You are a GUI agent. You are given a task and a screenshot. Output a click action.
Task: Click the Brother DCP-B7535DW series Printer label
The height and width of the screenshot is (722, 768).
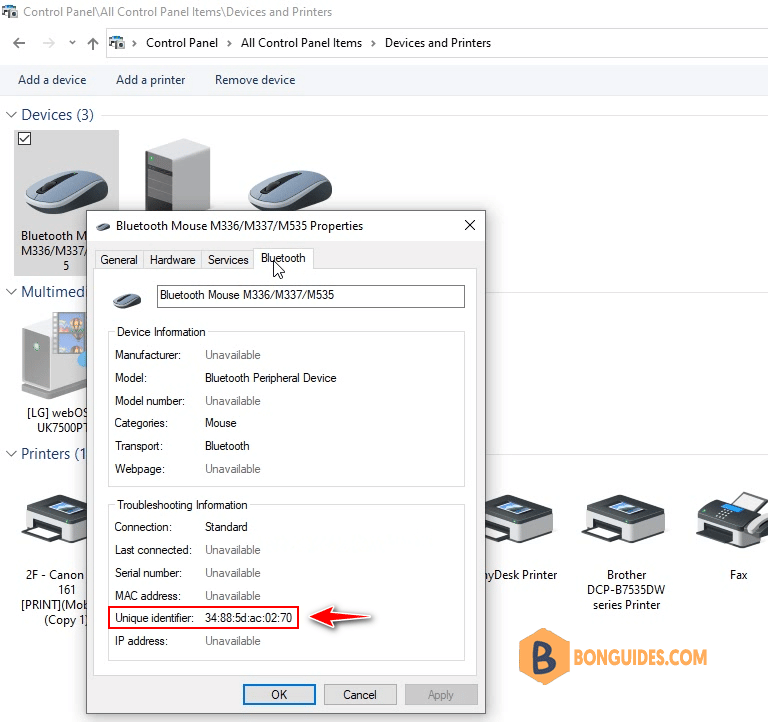626,590
